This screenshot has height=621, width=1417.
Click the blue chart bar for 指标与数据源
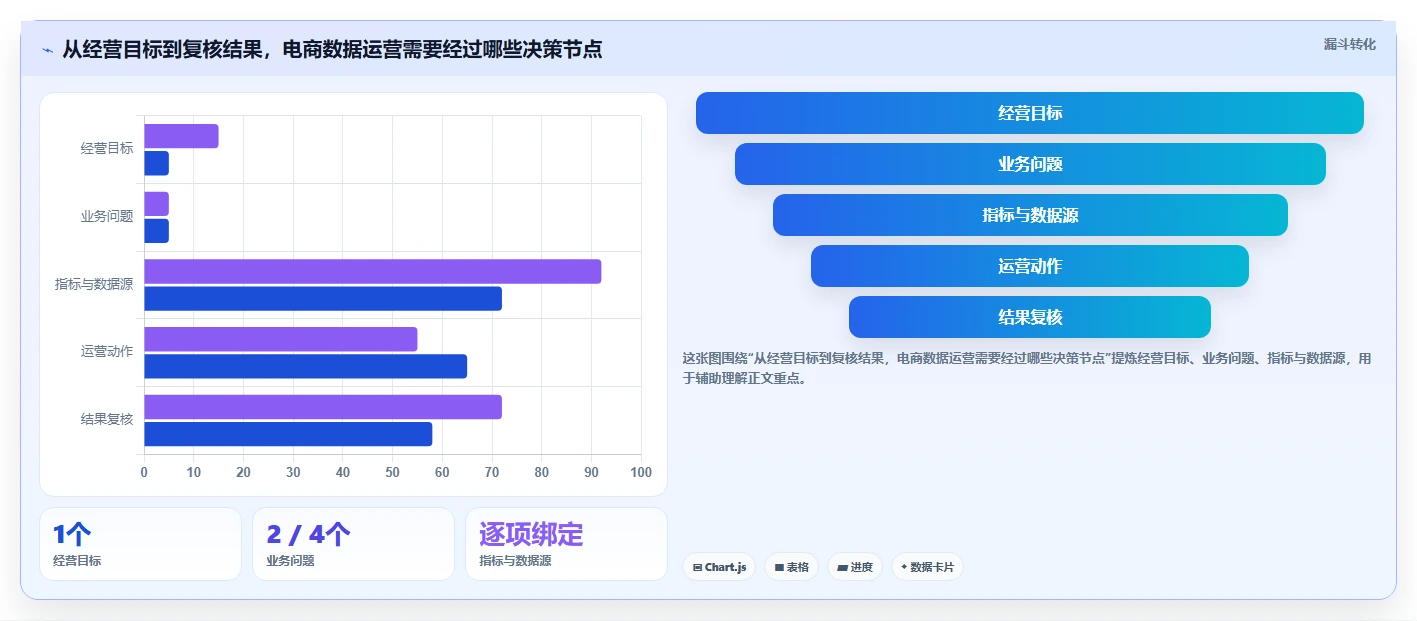[323, 299]
